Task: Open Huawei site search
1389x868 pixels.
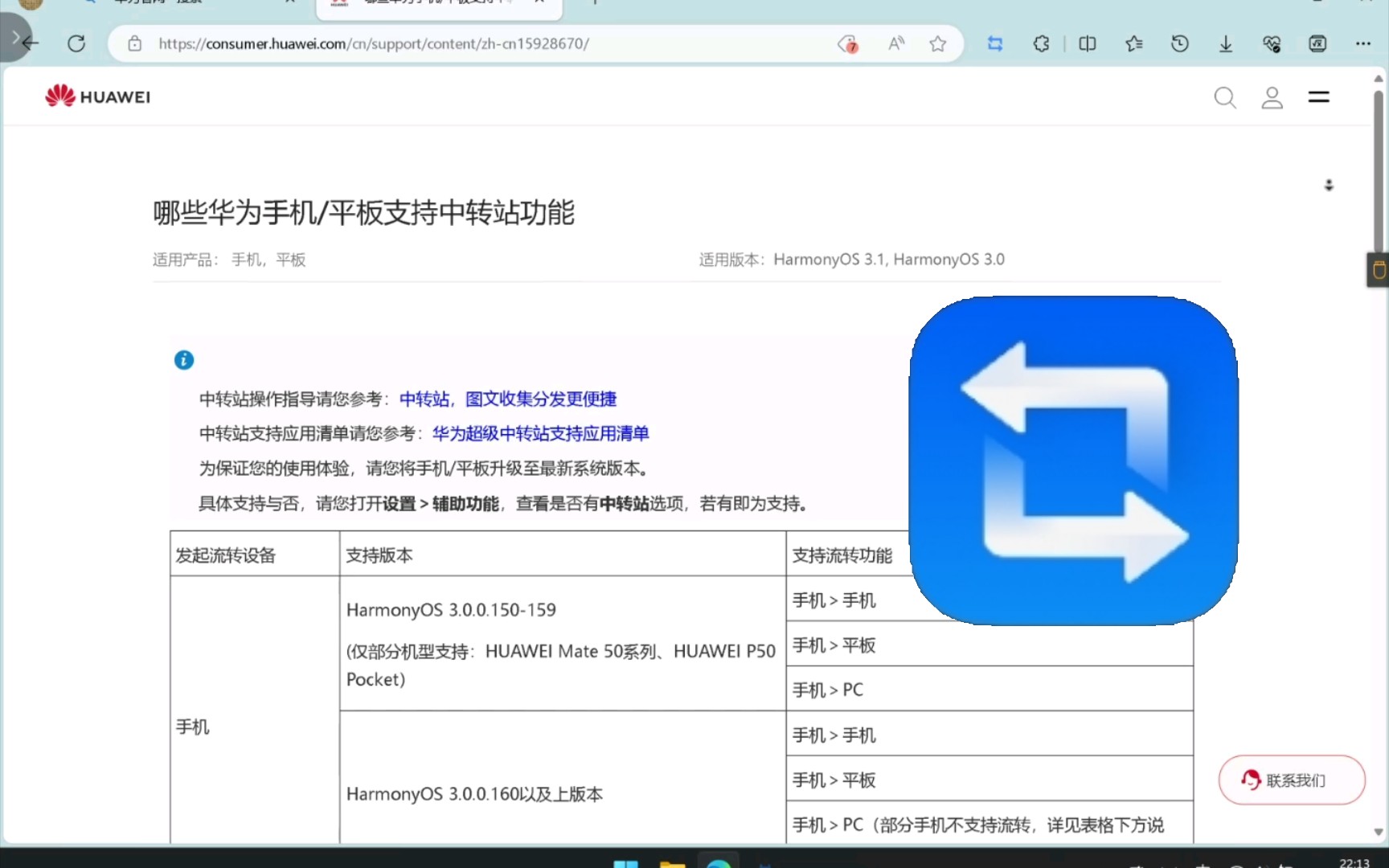Action: (1225, 98)
